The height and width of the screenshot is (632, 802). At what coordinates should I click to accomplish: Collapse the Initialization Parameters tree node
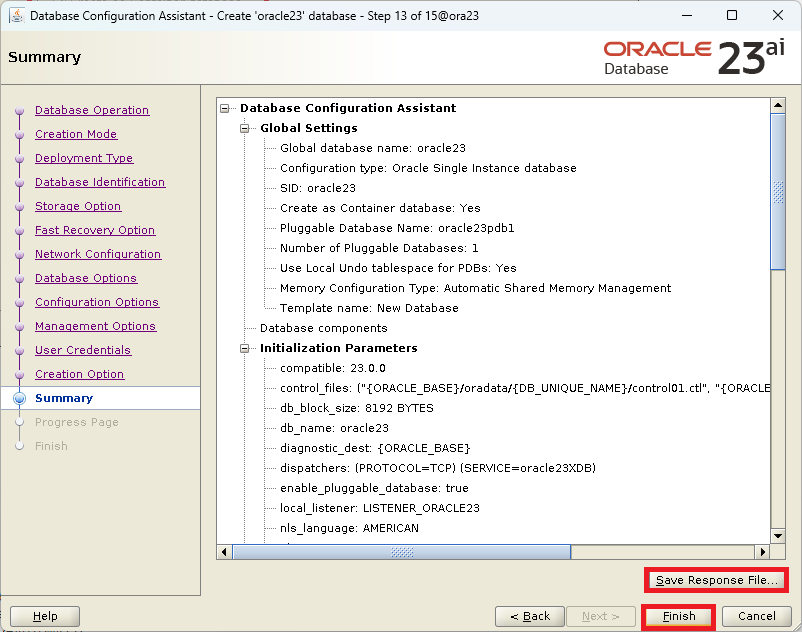tap(244, 348)
